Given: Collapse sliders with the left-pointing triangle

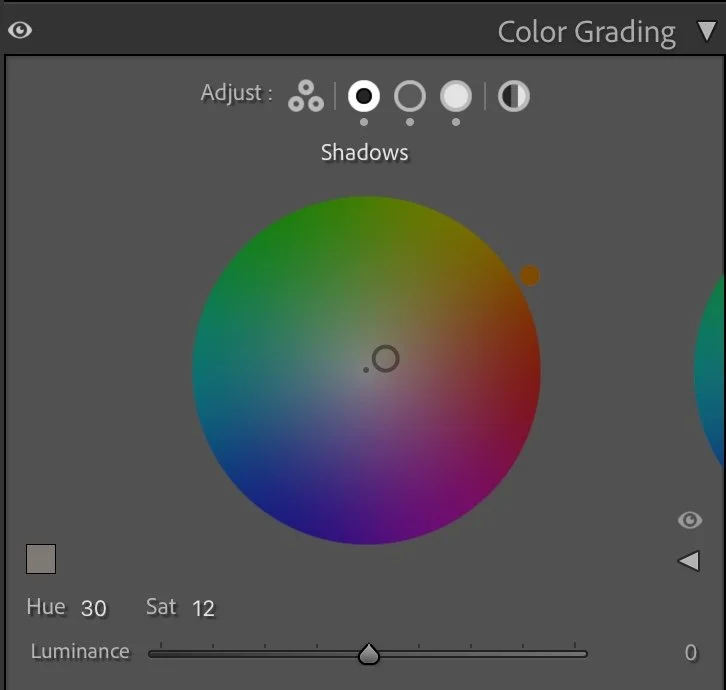Looking at the screenshot, I should [688, 561].
